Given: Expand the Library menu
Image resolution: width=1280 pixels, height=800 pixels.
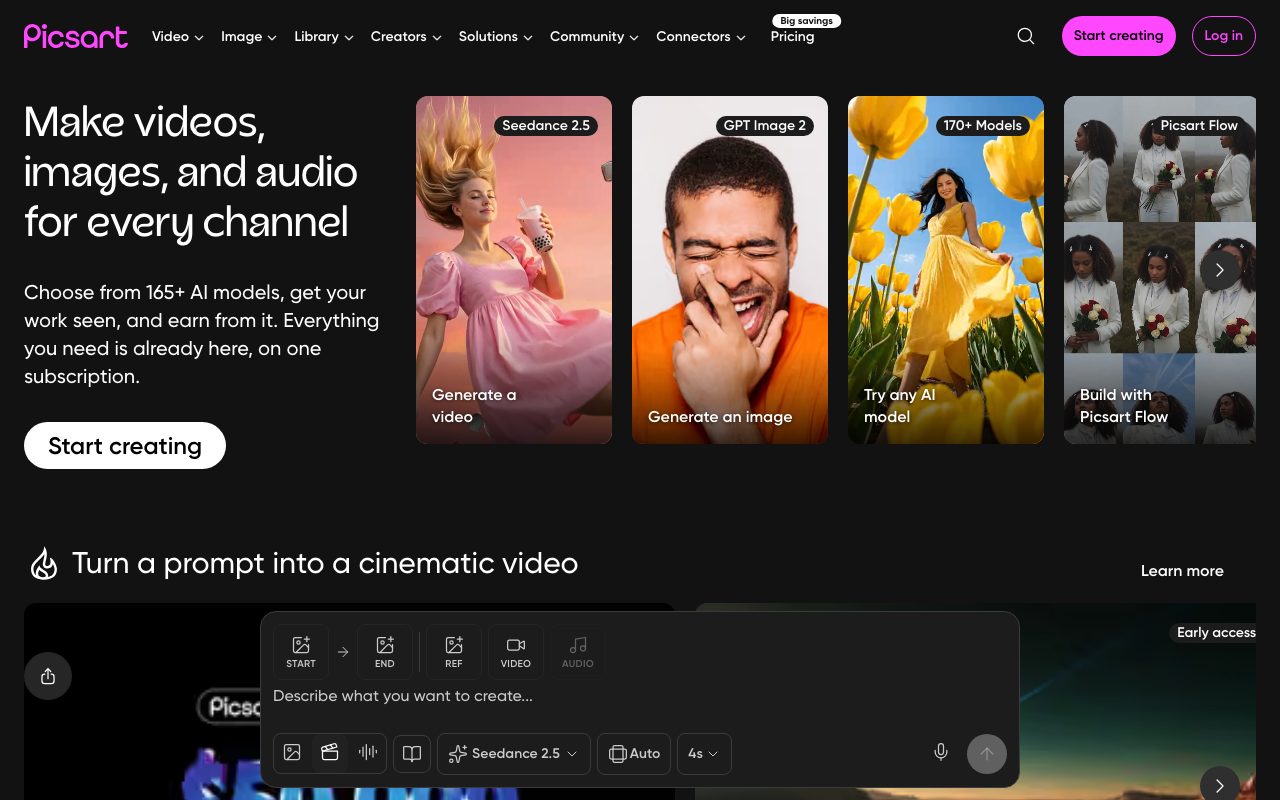Looking at the screenshot, I should pyautogui.click(x=324, y=36).
